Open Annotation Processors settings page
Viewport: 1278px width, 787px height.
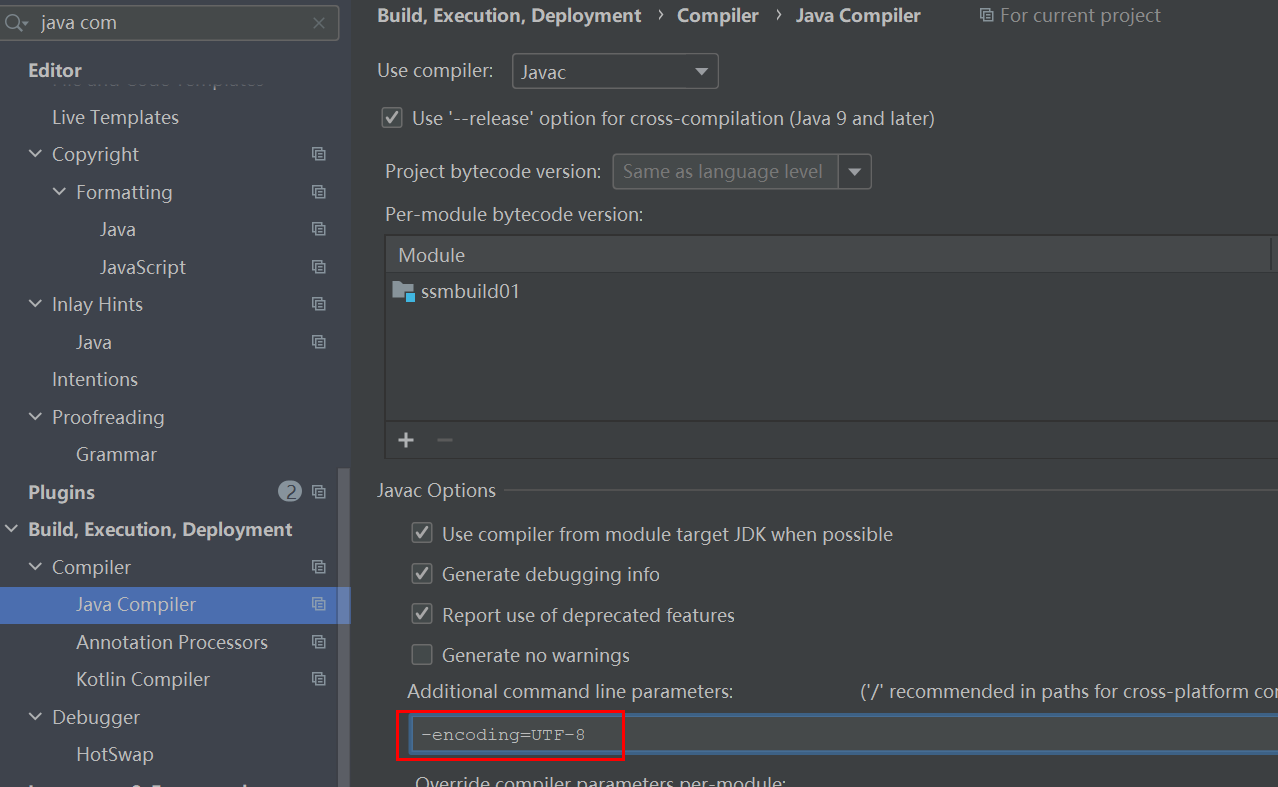coord(172,642)
